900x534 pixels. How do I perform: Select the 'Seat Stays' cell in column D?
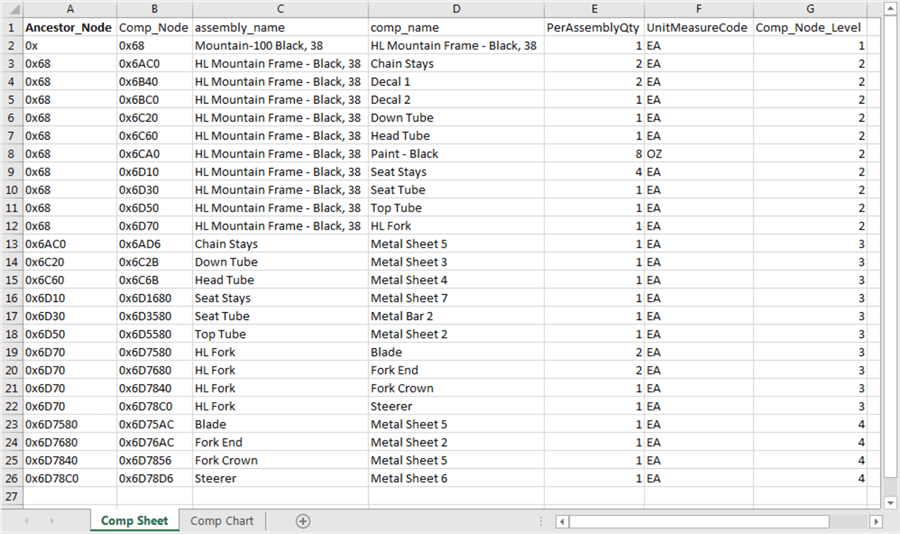coord(456,172)
